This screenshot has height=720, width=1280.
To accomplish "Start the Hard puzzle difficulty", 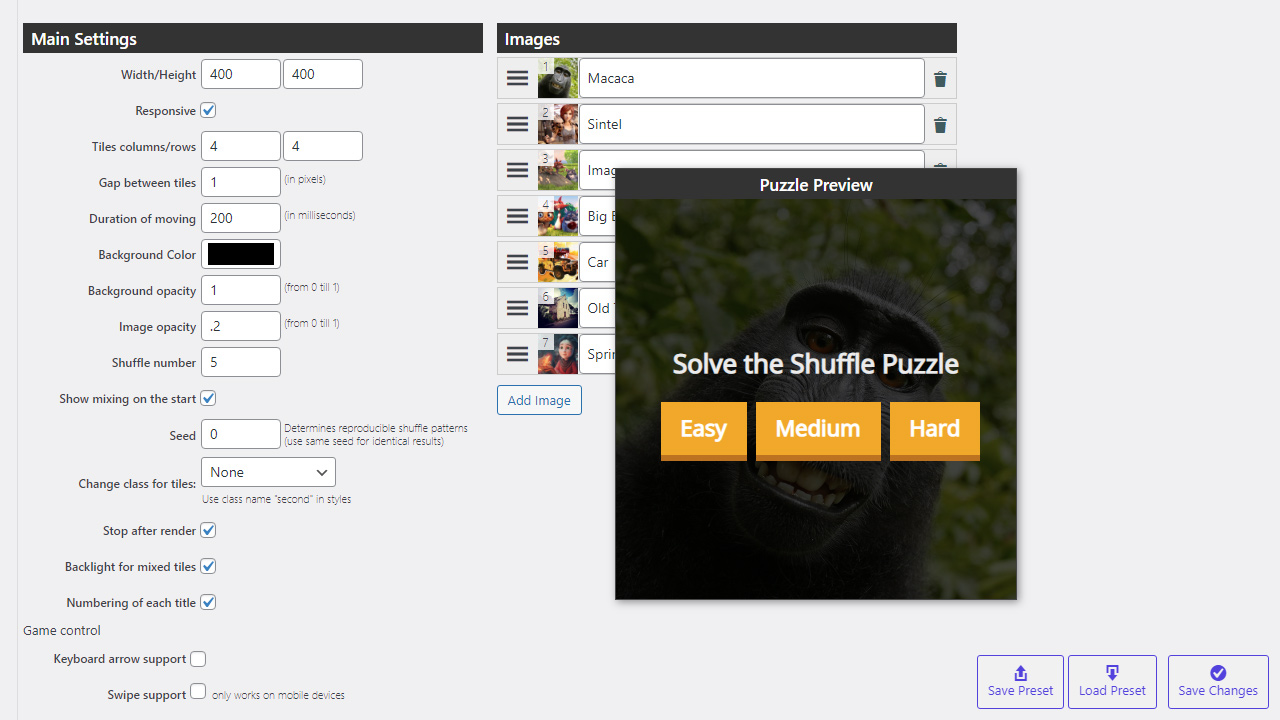I will [935, 430].
